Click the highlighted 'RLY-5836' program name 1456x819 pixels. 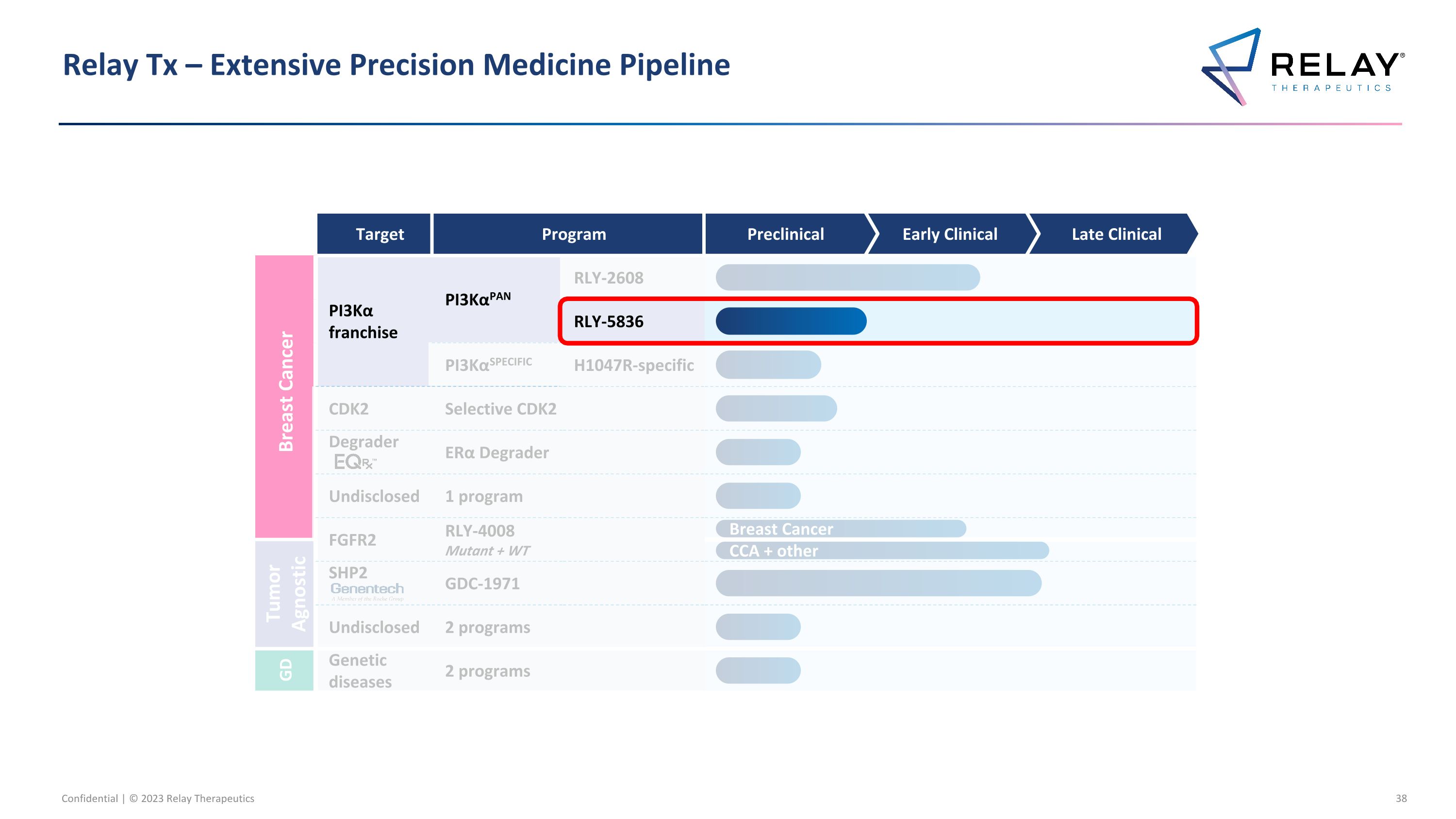click(x=609, y=321)
